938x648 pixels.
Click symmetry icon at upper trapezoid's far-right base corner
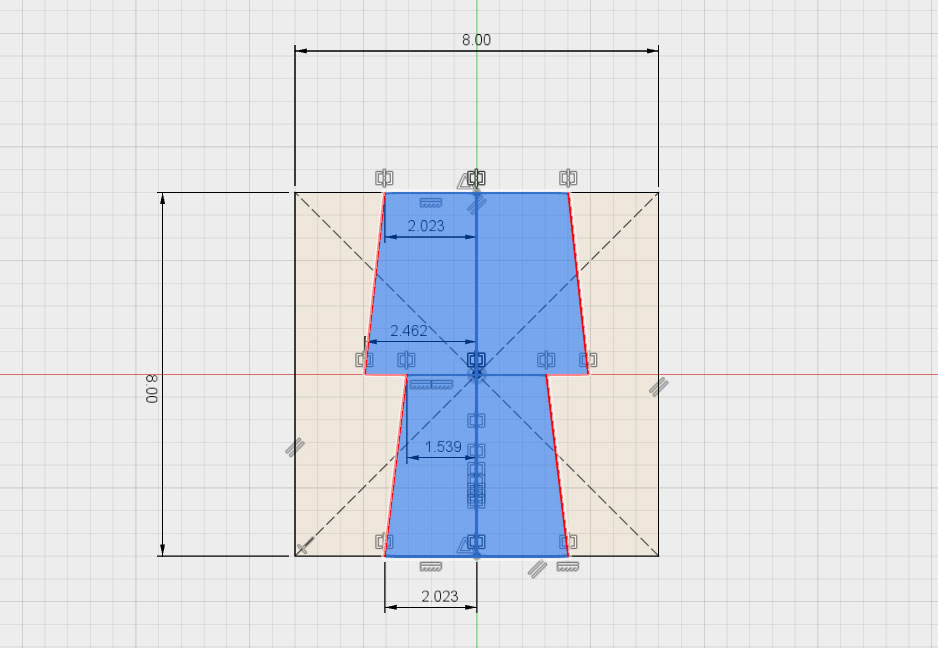tap(588, 359)
